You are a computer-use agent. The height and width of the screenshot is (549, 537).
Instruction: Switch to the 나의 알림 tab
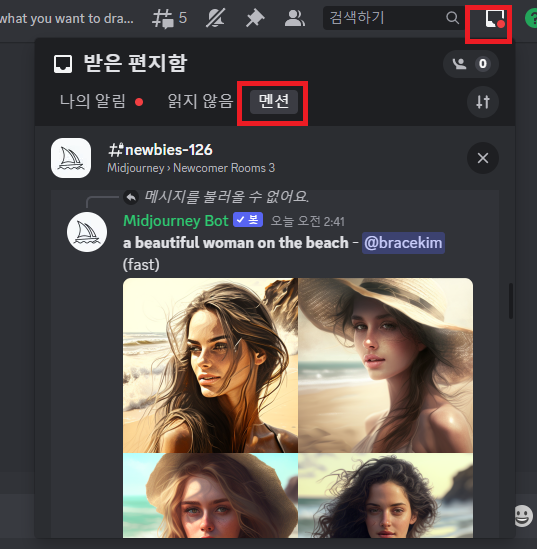[93, 101]
